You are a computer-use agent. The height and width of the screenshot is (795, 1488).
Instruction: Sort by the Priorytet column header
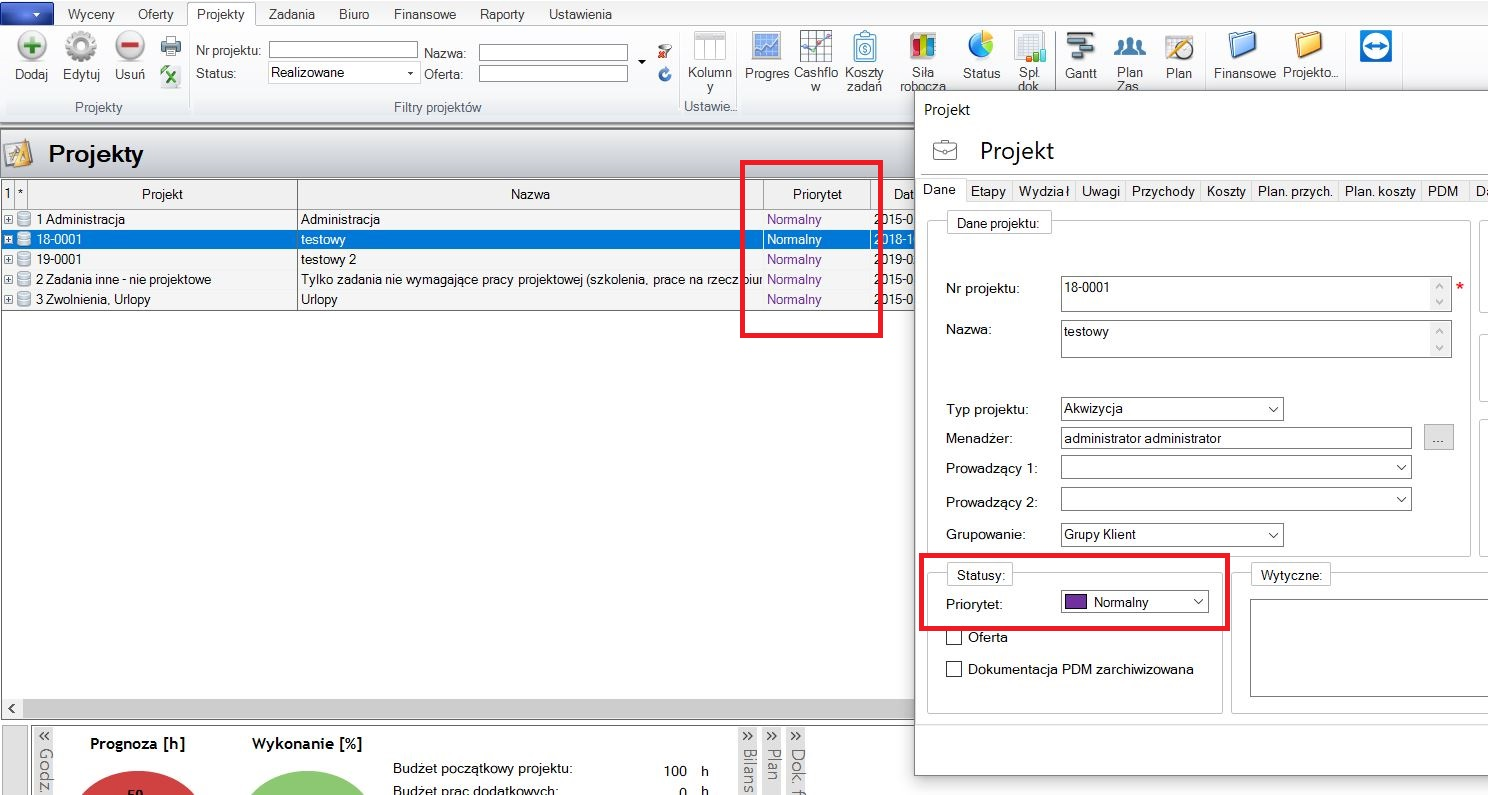(x=817, y=194)
